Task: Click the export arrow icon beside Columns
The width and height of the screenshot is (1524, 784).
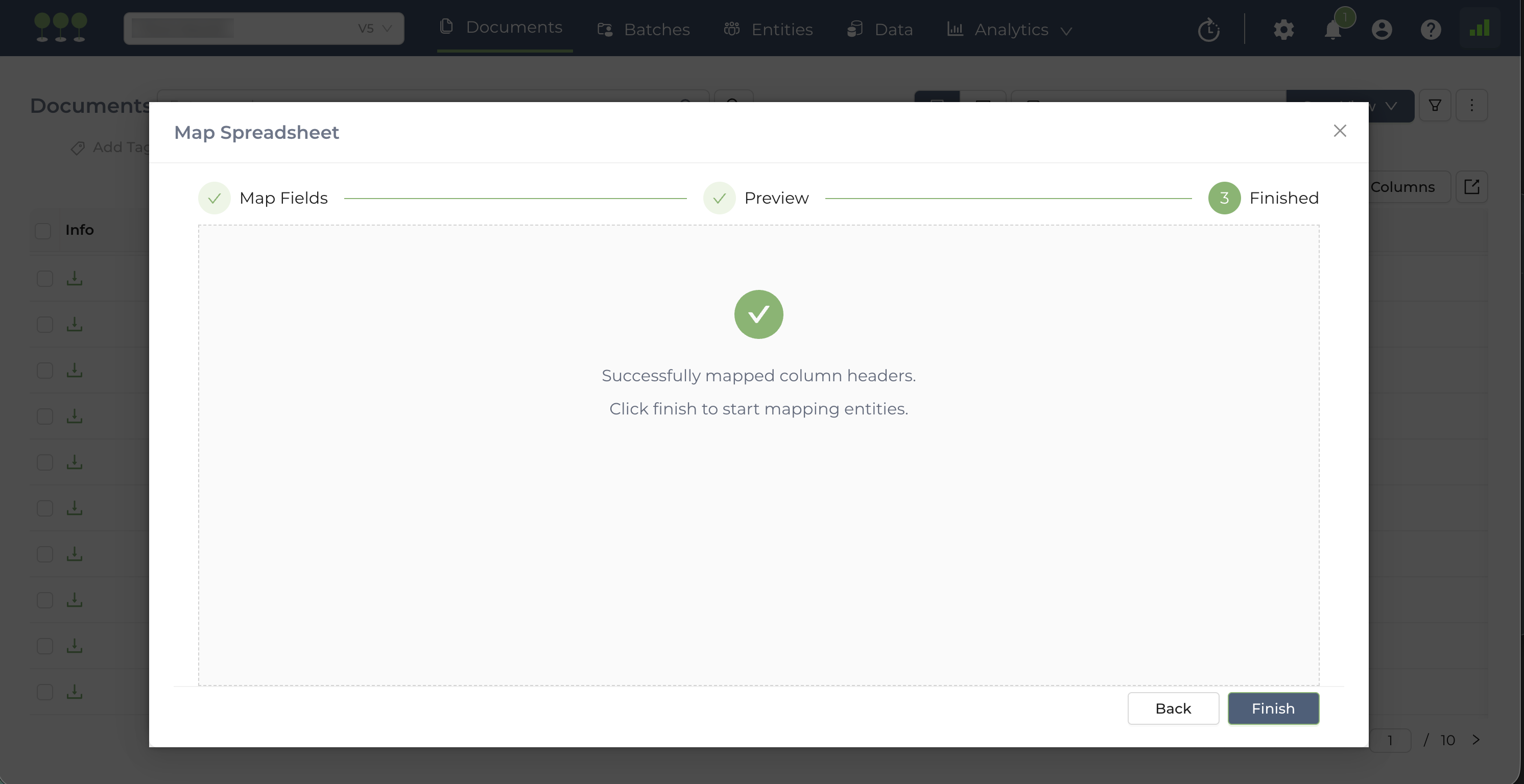Action: point(1471,187)
